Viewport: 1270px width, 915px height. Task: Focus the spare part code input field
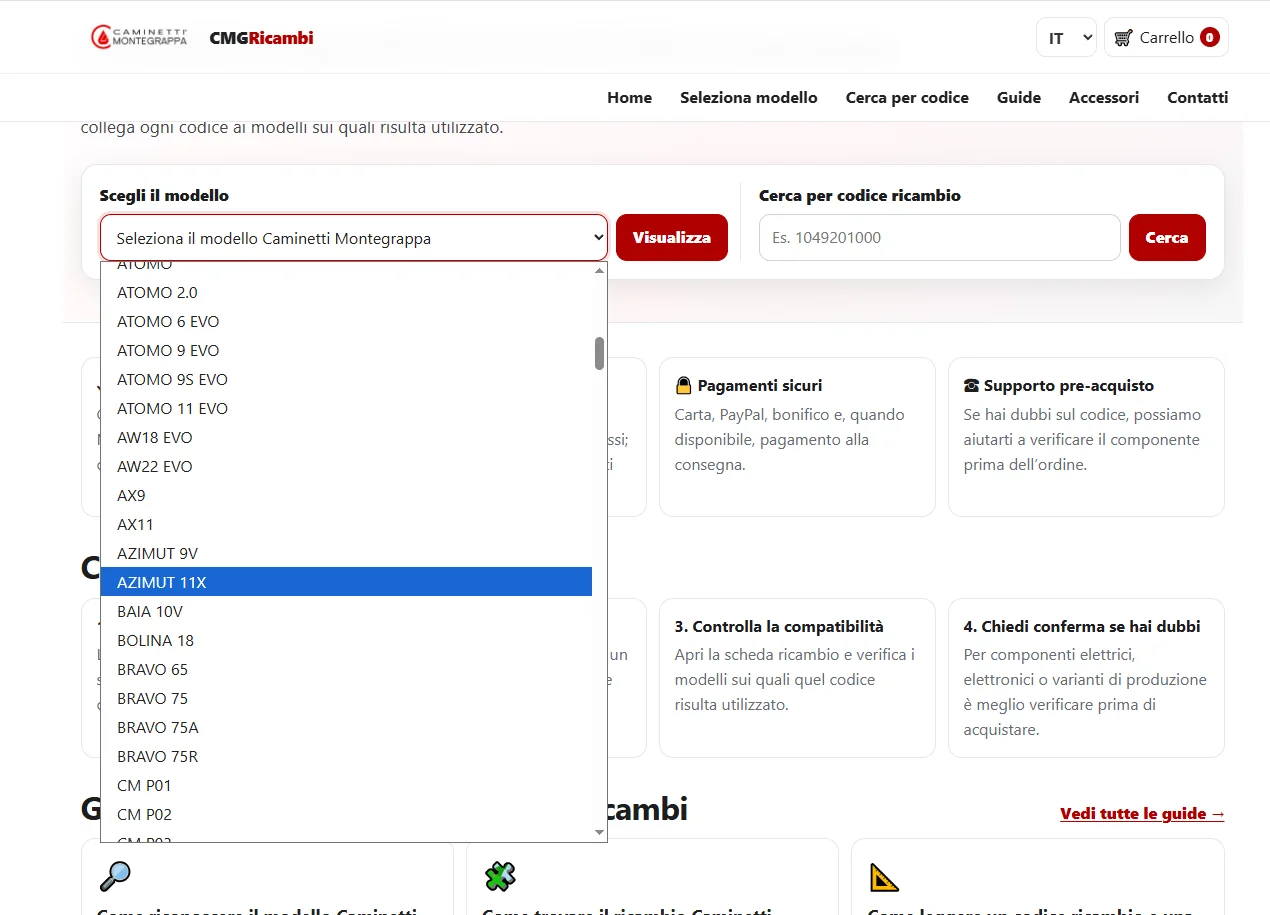939,238
